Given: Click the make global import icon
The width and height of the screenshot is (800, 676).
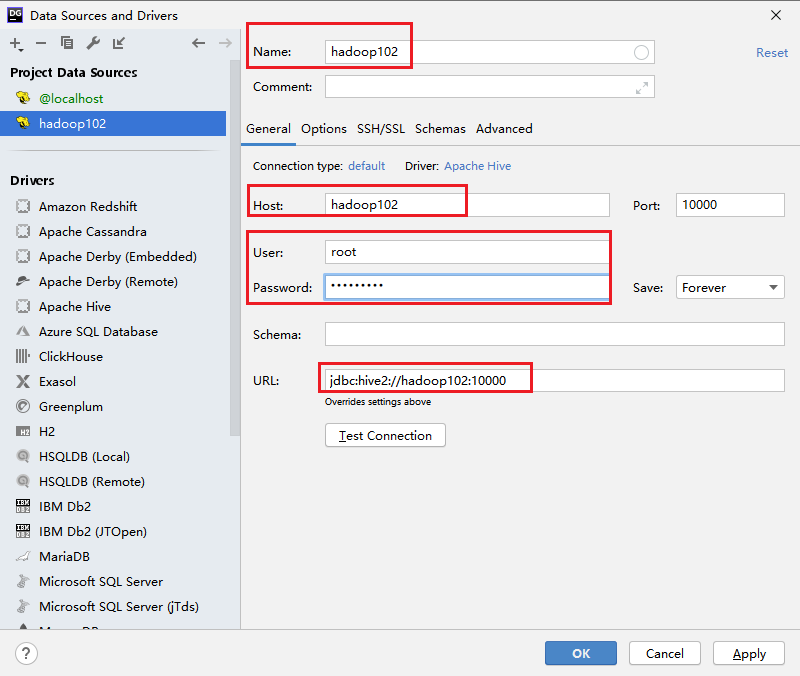Looking at the screenshot, I should [x=119, y=43].
